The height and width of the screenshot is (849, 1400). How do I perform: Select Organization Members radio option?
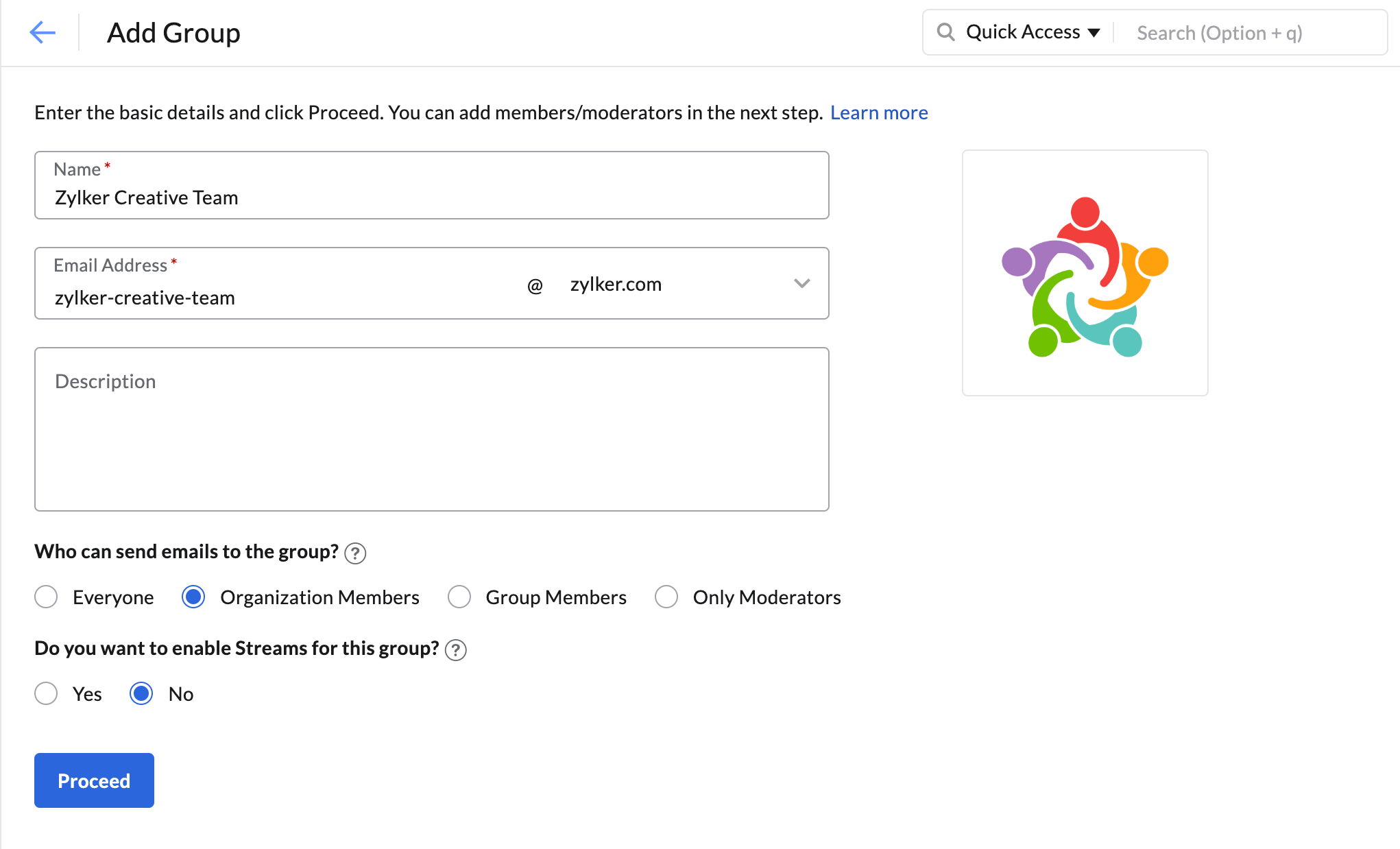[x=193, y=597]
